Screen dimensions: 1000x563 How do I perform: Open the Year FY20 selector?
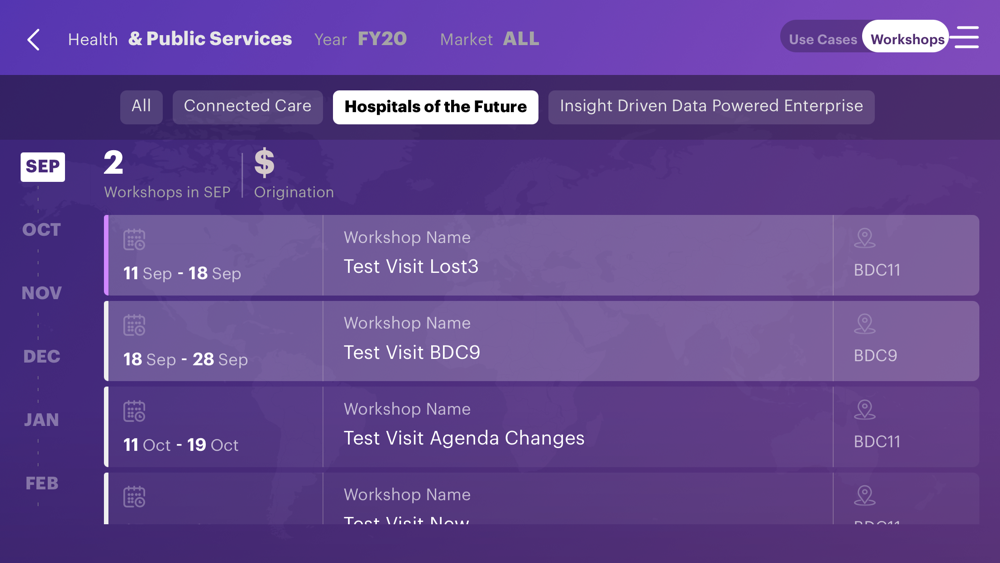361,39
